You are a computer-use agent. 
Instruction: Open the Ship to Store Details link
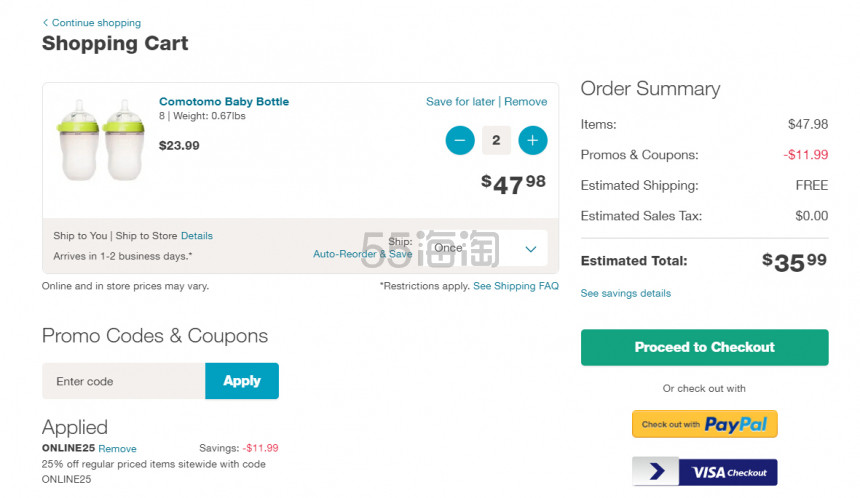pyautogui.click(x=197, y=236)
